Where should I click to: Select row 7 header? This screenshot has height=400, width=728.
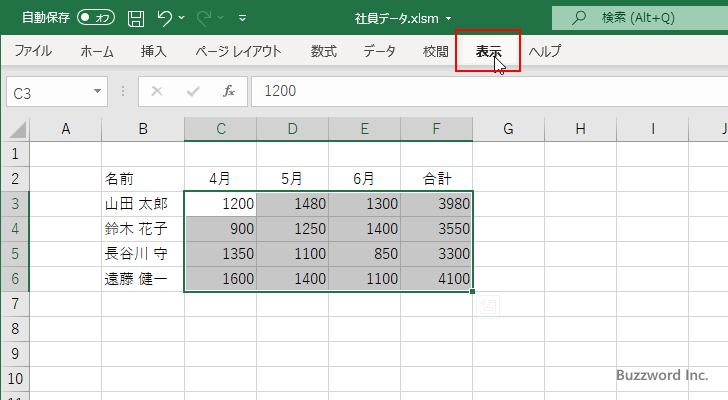[x=15, y=304]
